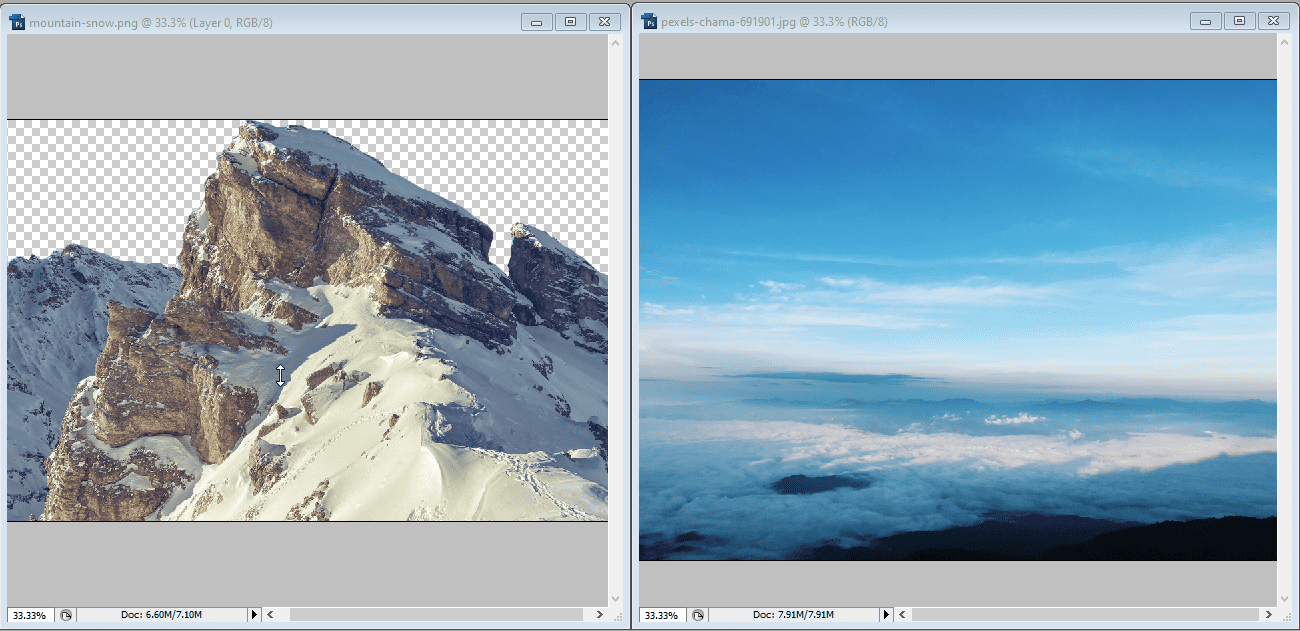Click the status icon beside pexels-chama zoom field
The height and width of the screenshot is (631, 1300).
pyautogui.click(x=698, y=614)
